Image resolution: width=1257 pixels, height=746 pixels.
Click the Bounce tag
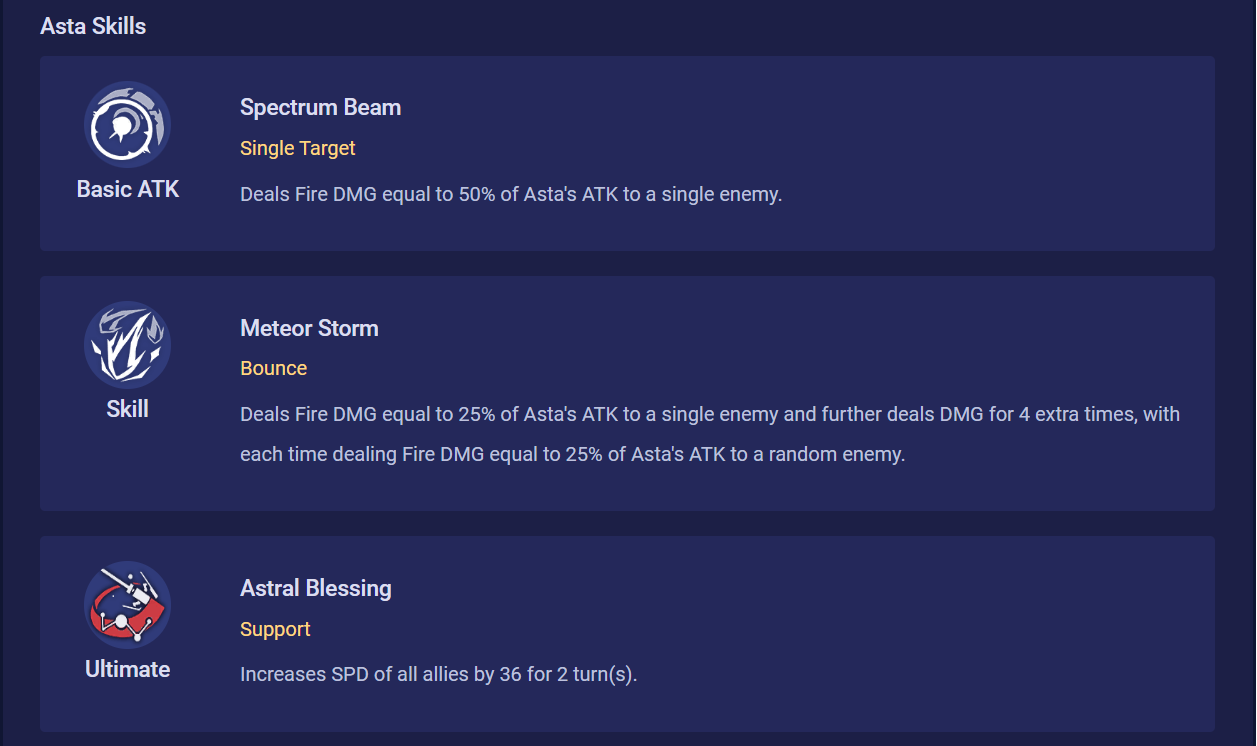coord(273,368)
